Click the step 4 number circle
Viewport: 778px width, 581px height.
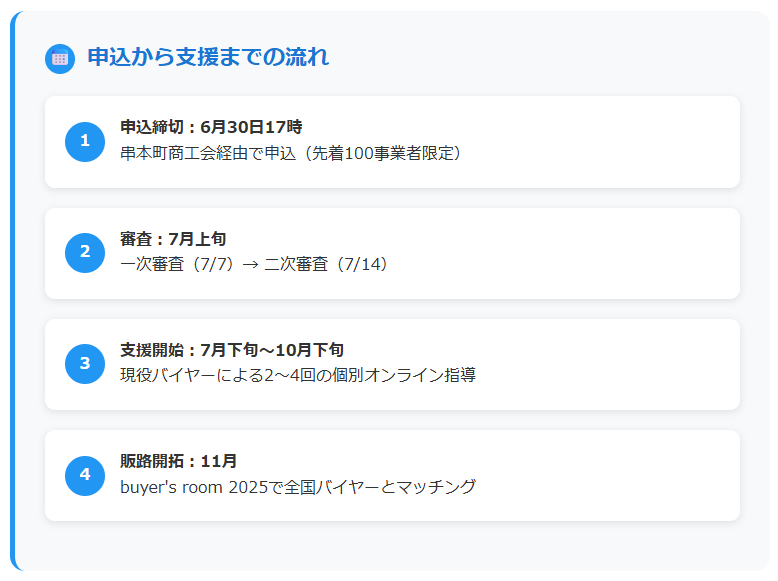(x=85, y=475)
